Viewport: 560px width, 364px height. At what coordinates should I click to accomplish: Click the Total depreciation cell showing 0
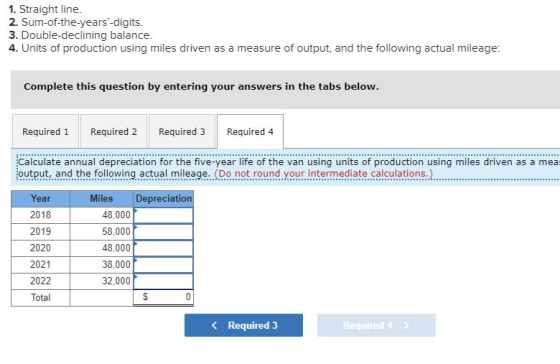[164, 297]
